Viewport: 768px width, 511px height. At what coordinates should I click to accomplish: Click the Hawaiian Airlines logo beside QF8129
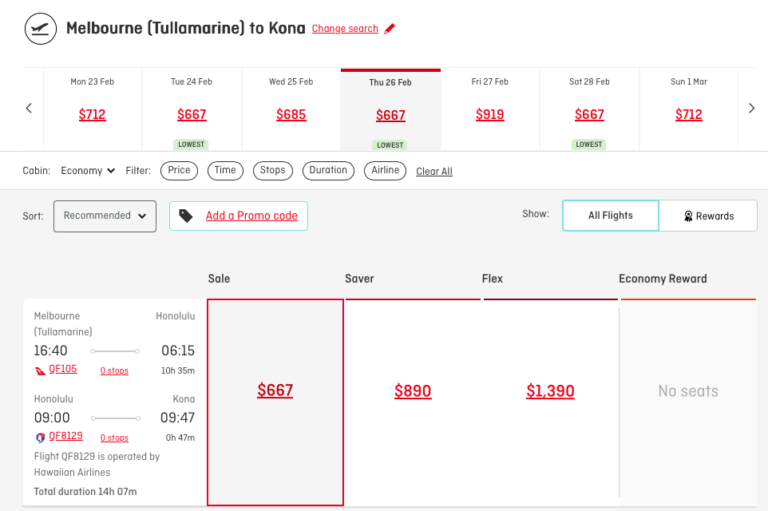coord(40,437)
